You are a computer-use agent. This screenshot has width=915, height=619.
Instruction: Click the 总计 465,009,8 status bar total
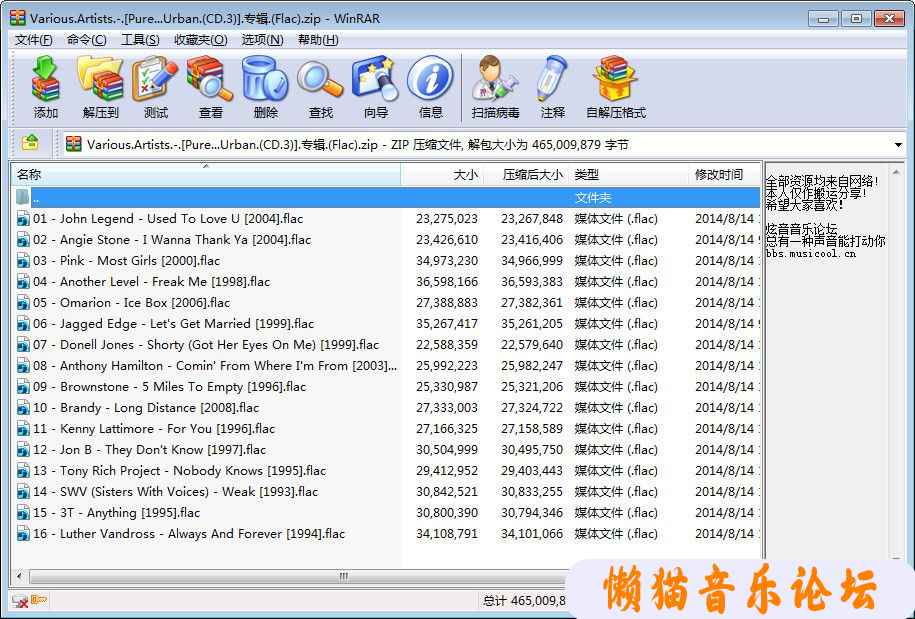coord(524,600)
